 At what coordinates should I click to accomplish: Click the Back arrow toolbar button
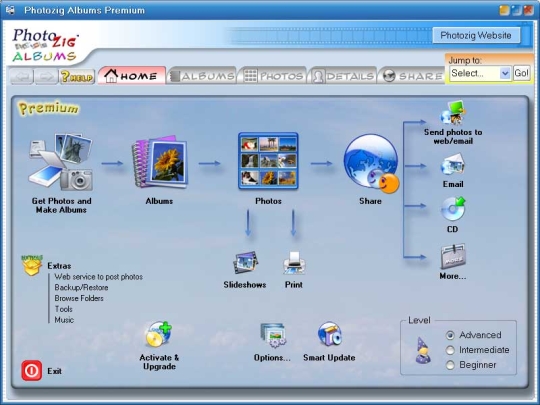pos(22,76)
